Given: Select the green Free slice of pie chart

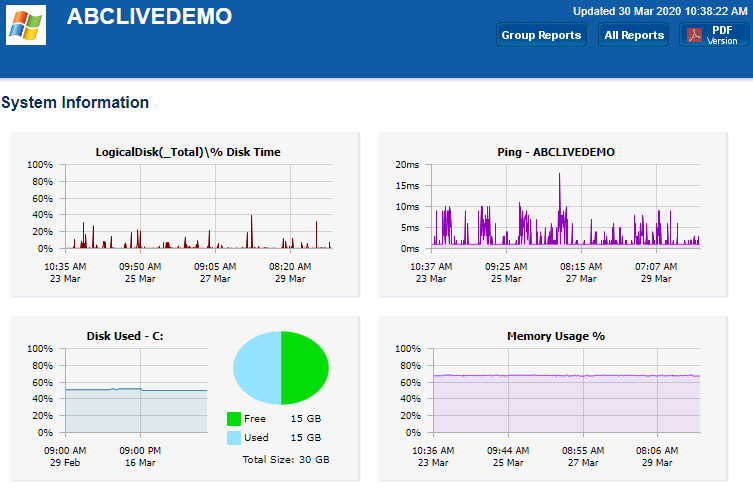Looking at the screenshot, I should click(x=305, y=368).
